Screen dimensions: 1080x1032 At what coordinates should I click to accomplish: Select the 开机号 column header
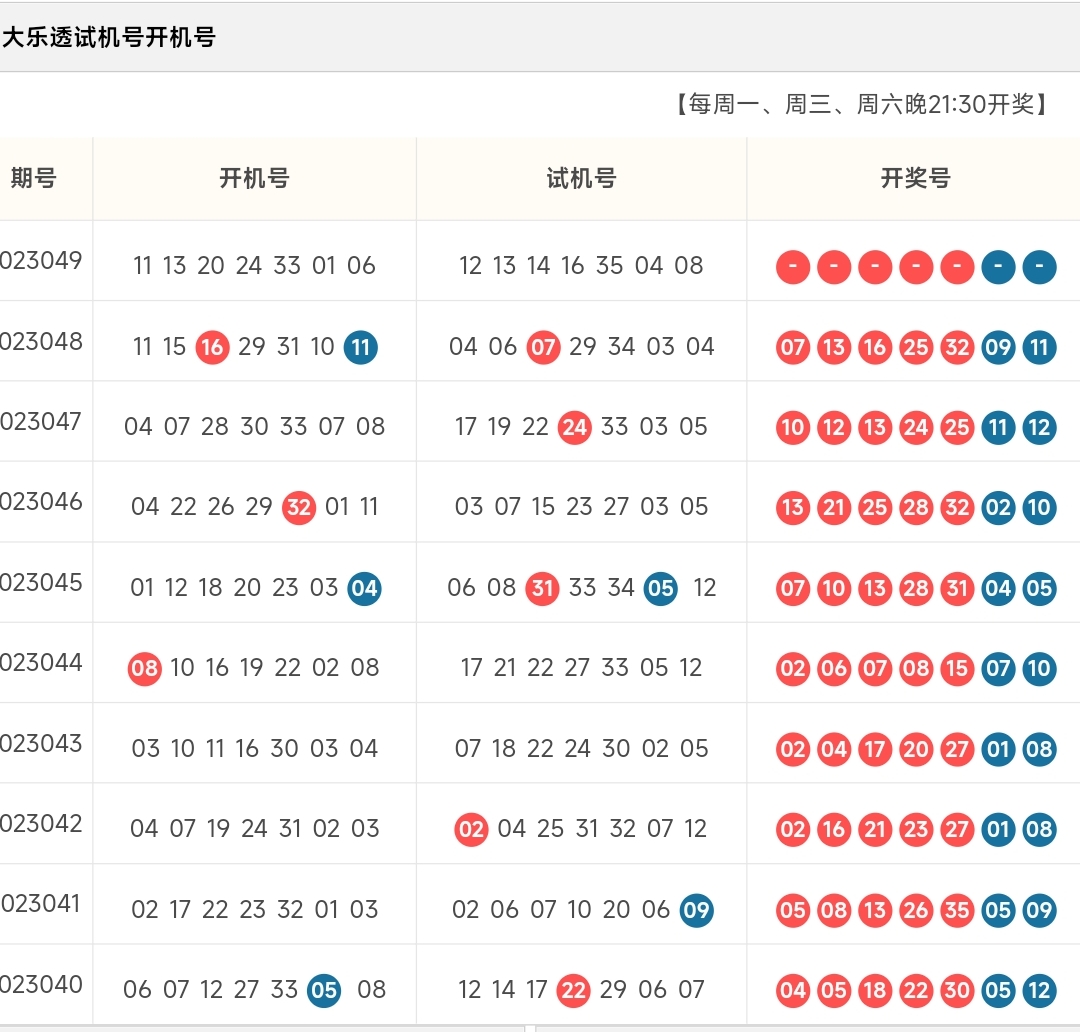[x=254, y=178]
